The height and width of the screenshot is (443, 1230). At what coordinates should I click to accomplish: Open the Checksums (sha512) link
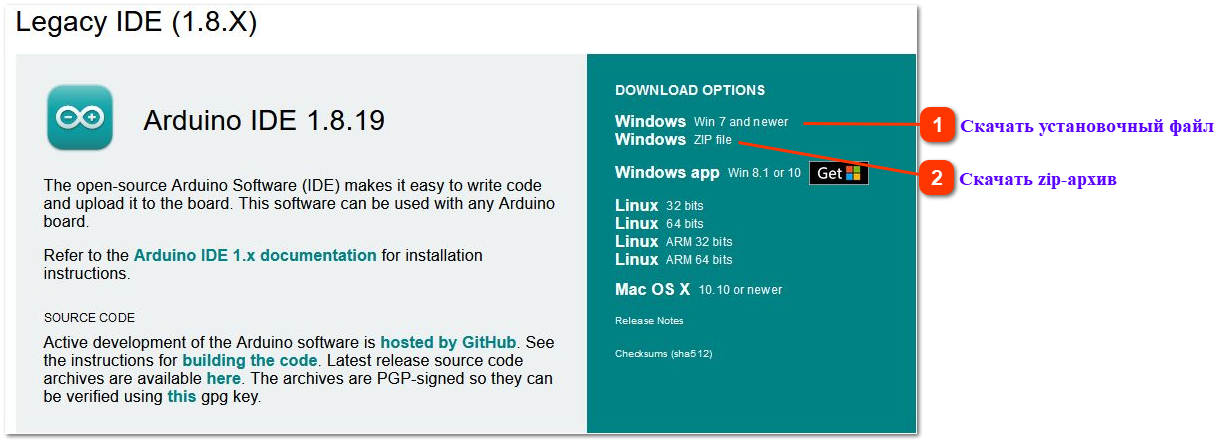664,354
